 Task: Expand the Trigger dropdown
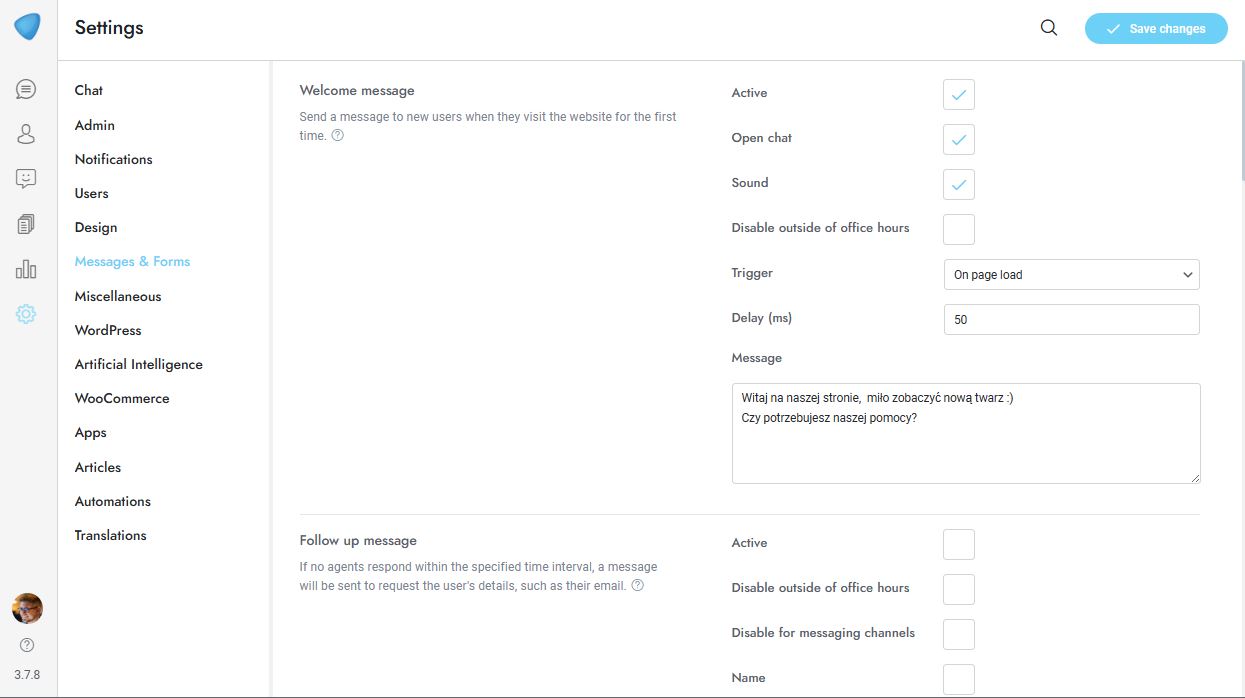click(1071, 274)
